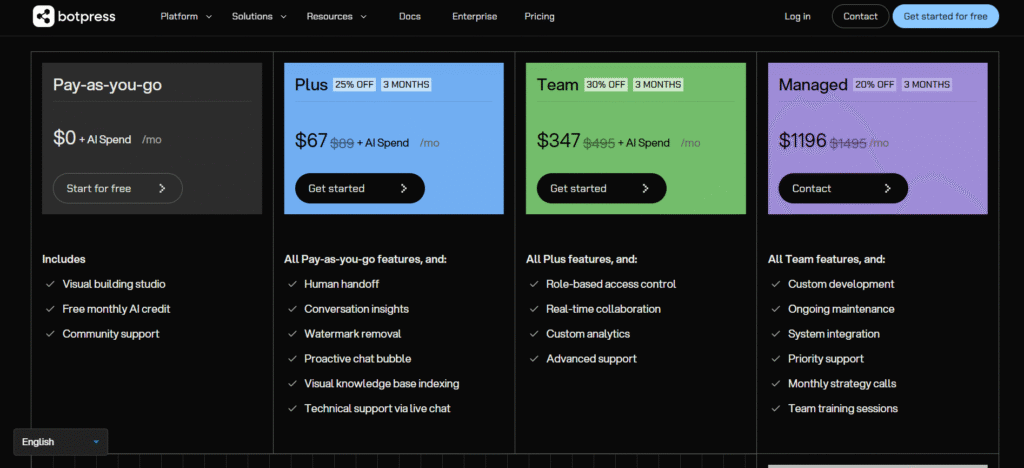Click the Plus 3 MONTHS badge

point(406,85)
